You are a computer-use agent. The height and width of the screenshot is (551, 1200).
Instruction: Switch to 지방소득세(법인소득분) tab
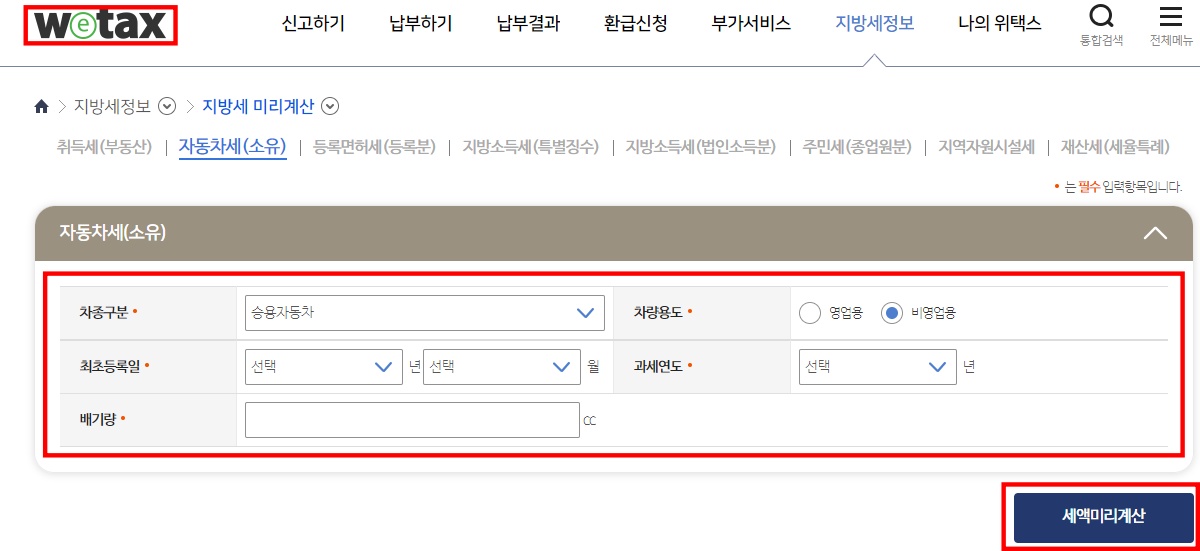(x=701, y=147)
